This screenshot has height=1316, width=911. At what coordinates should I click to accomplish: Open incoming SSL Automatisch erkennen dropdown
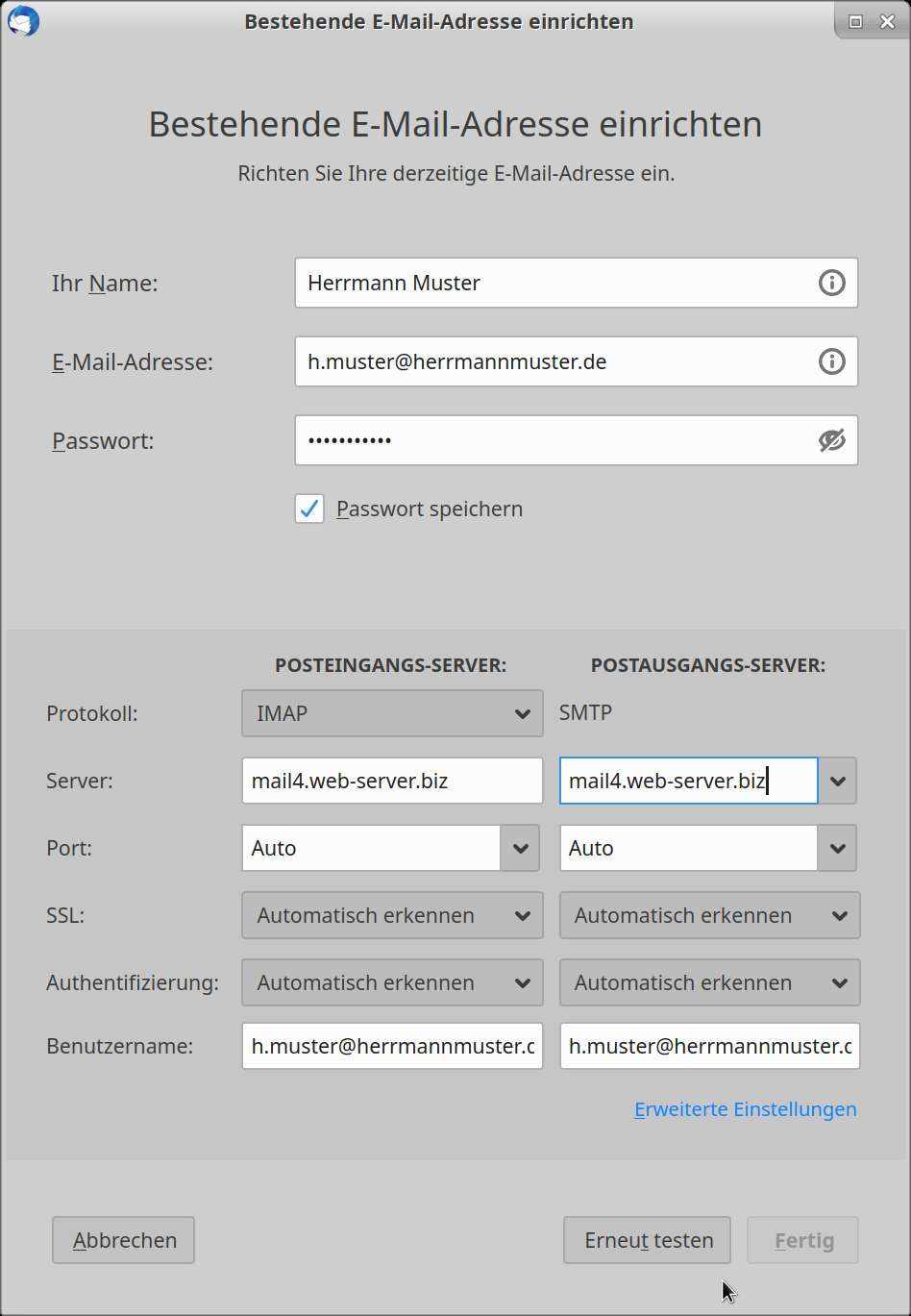point(392,915)
